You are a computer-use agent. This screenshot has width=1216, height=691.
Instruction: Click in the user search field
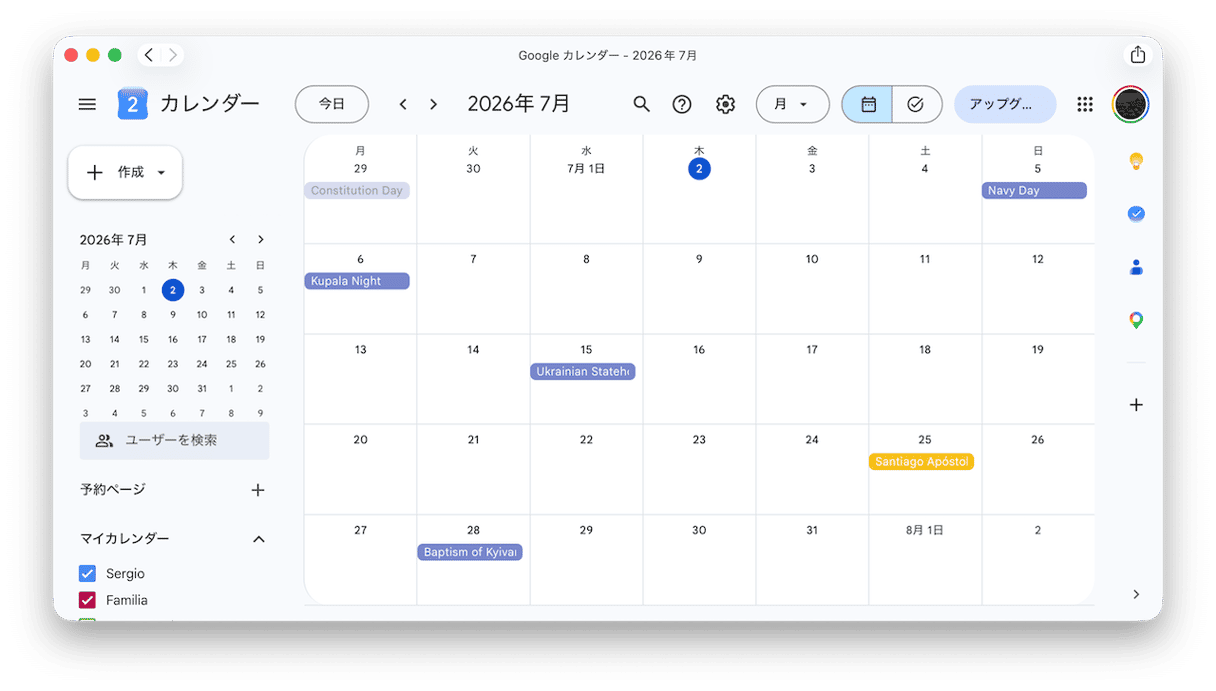[174, 440]
